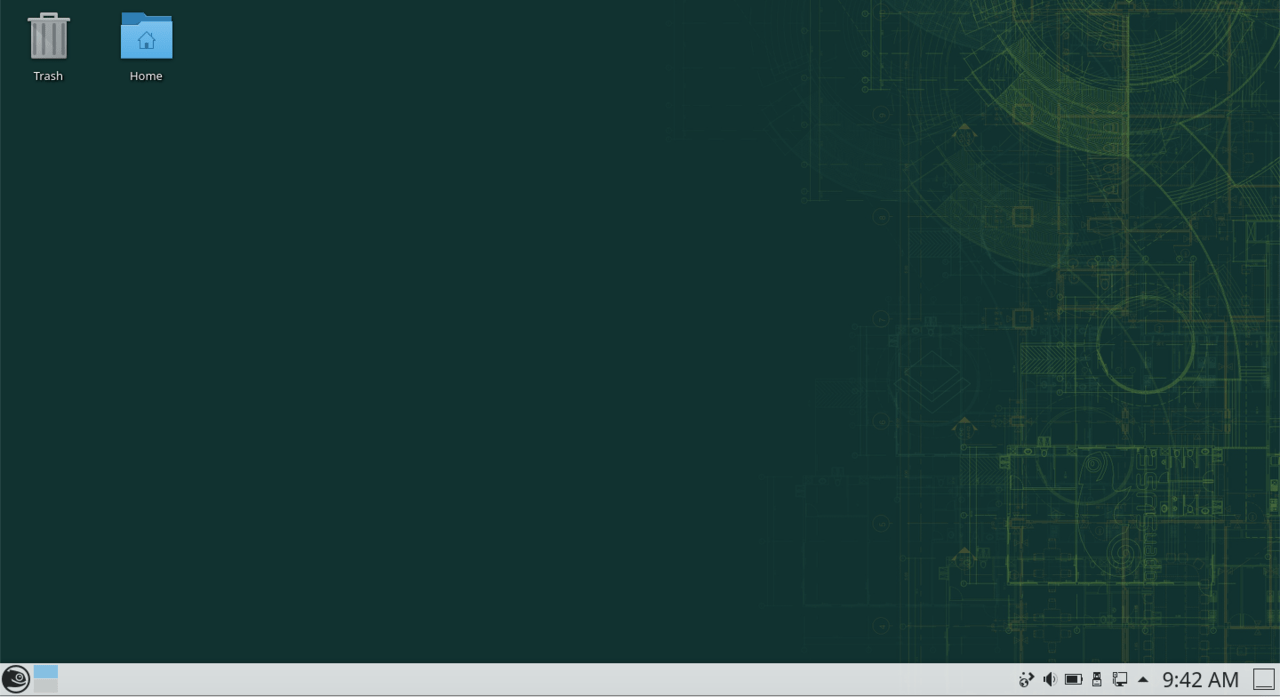Open the calendar by clicking the clock

pyautogui.click(x=1199, y=679)
